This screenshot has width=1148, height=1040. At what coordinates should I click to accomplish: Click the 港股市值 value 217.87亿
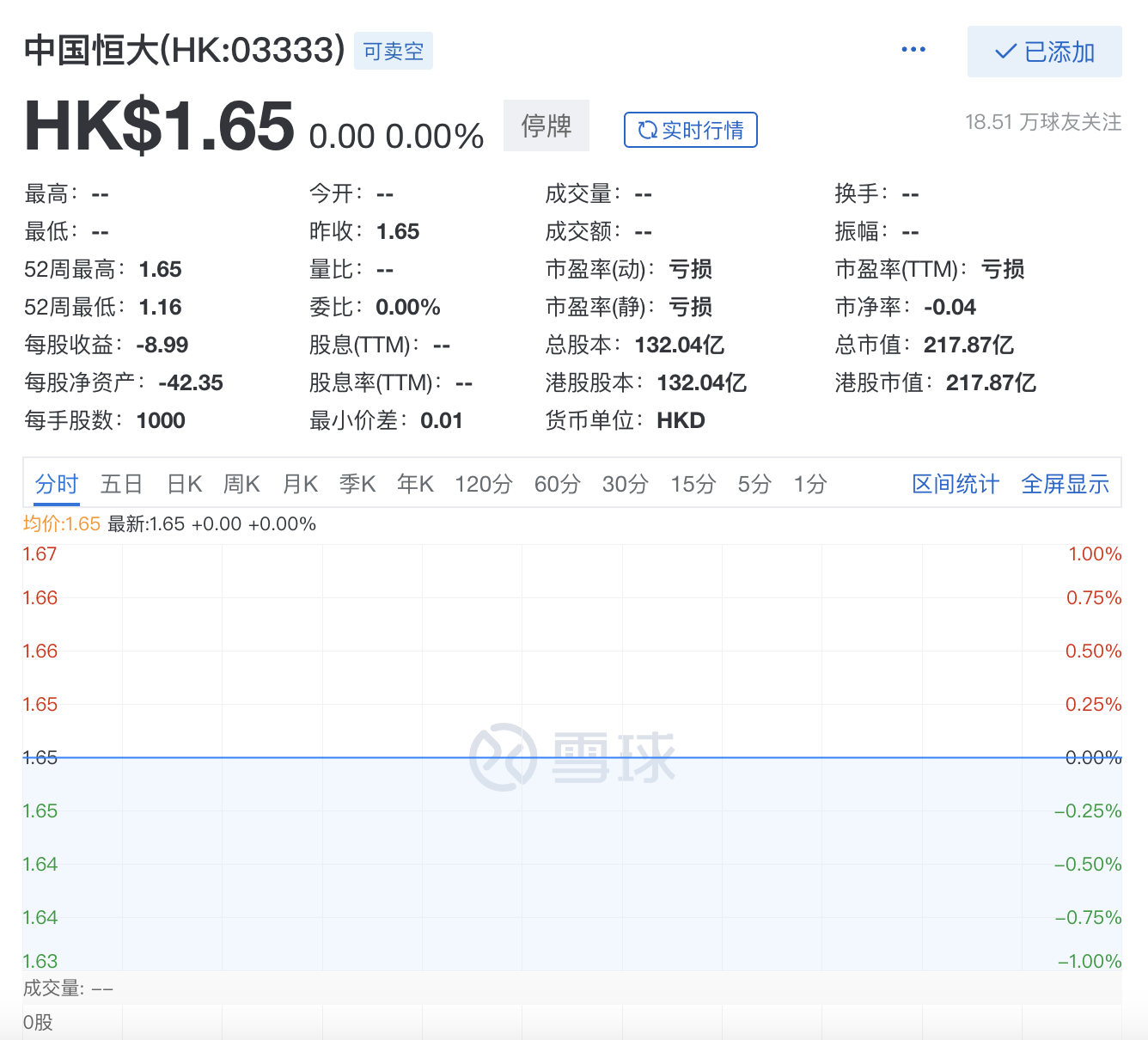992,382
